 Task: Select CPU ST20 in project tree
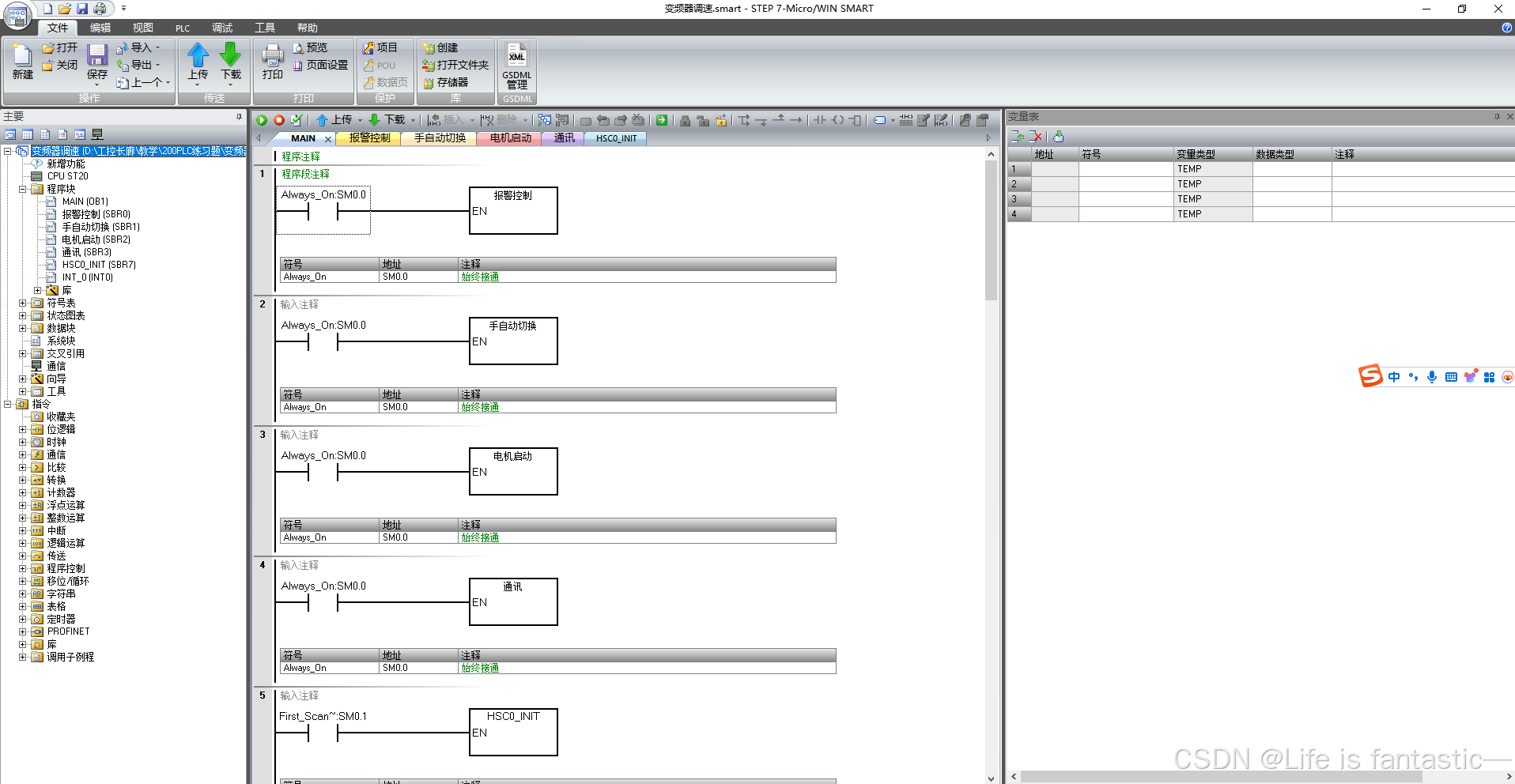[67, 176]
